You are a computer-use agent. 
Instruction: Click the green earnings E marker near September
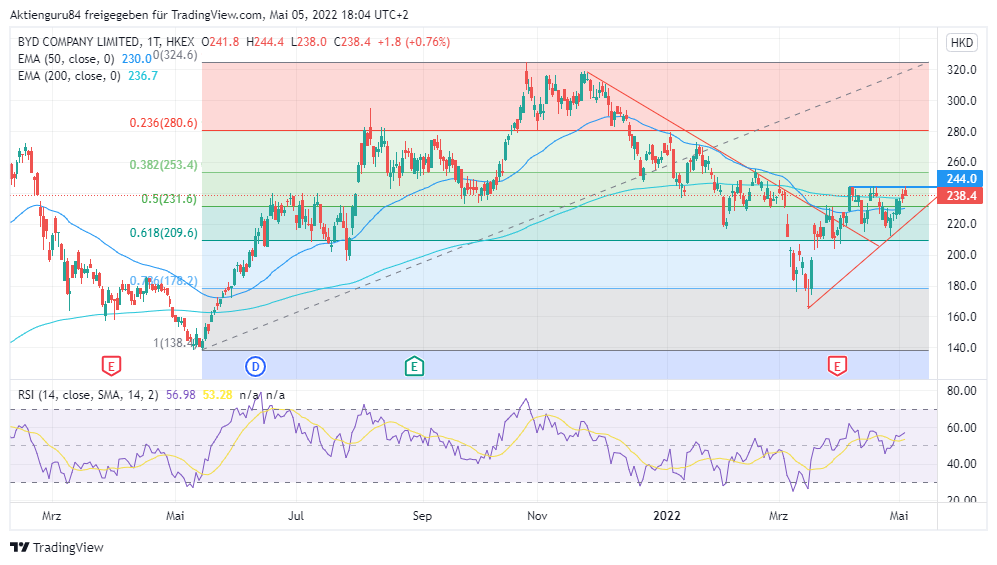(x=415, y=366)
